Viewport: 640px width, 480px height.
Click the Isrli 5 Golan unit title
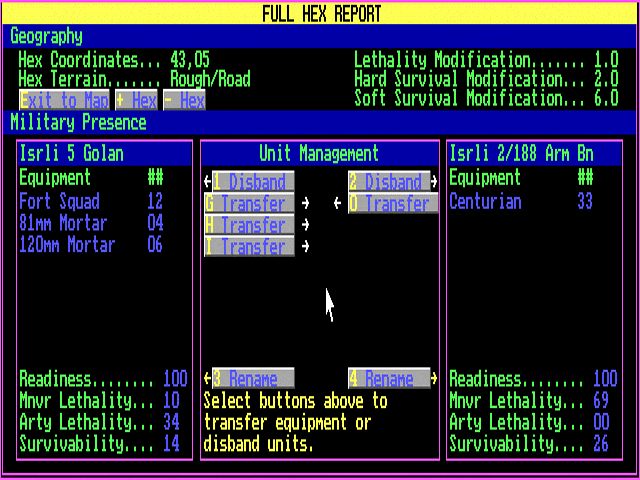coord(70,153)
